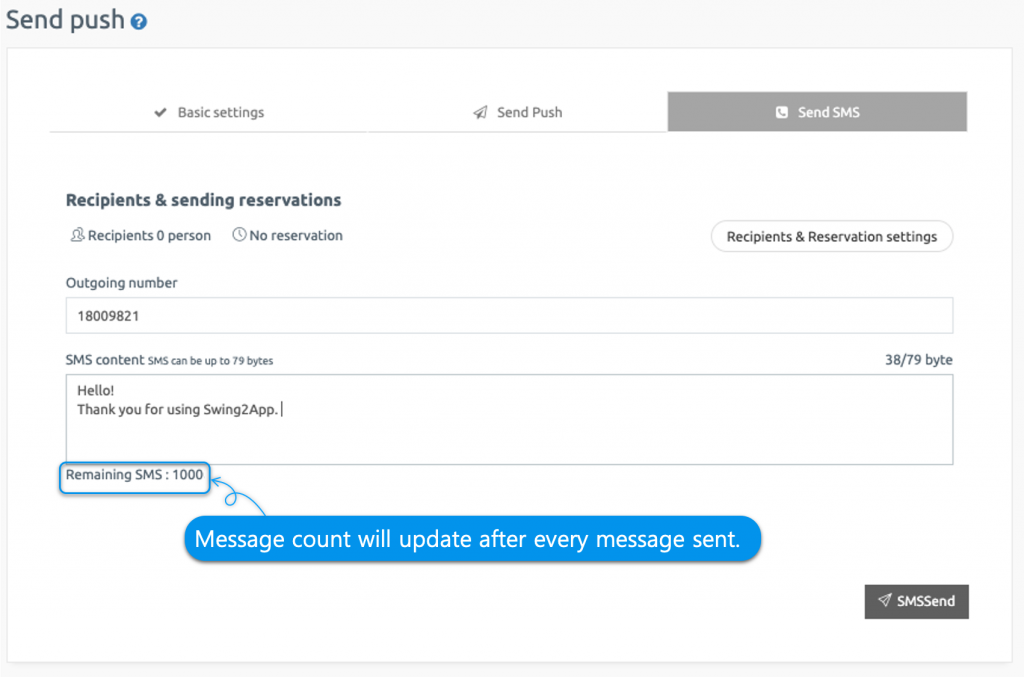This screenshot has height=677, width=1024.
Task: Click the checkmark icon on Basic settings tab
Action: [161, 112]
